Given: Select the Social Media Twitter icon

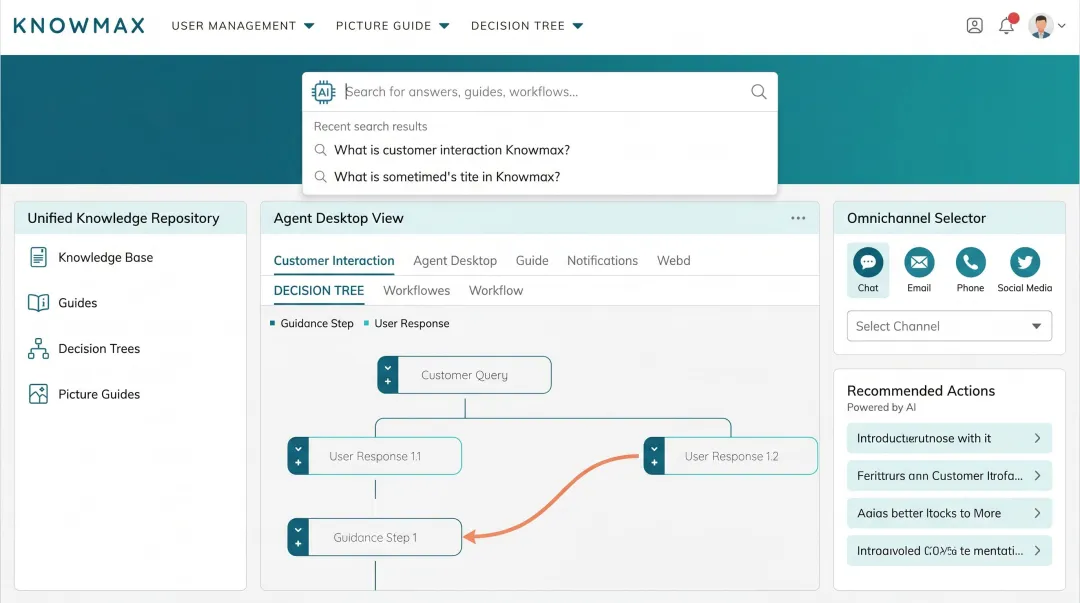Looking at the screenshot, I should click(x=1024, y=262).
